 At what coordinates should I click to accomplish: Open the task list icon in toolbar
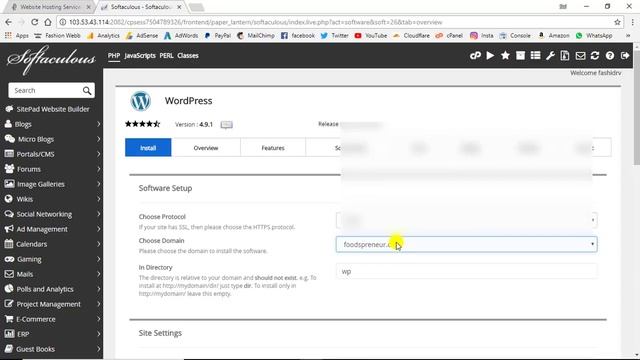pos(536,56)
